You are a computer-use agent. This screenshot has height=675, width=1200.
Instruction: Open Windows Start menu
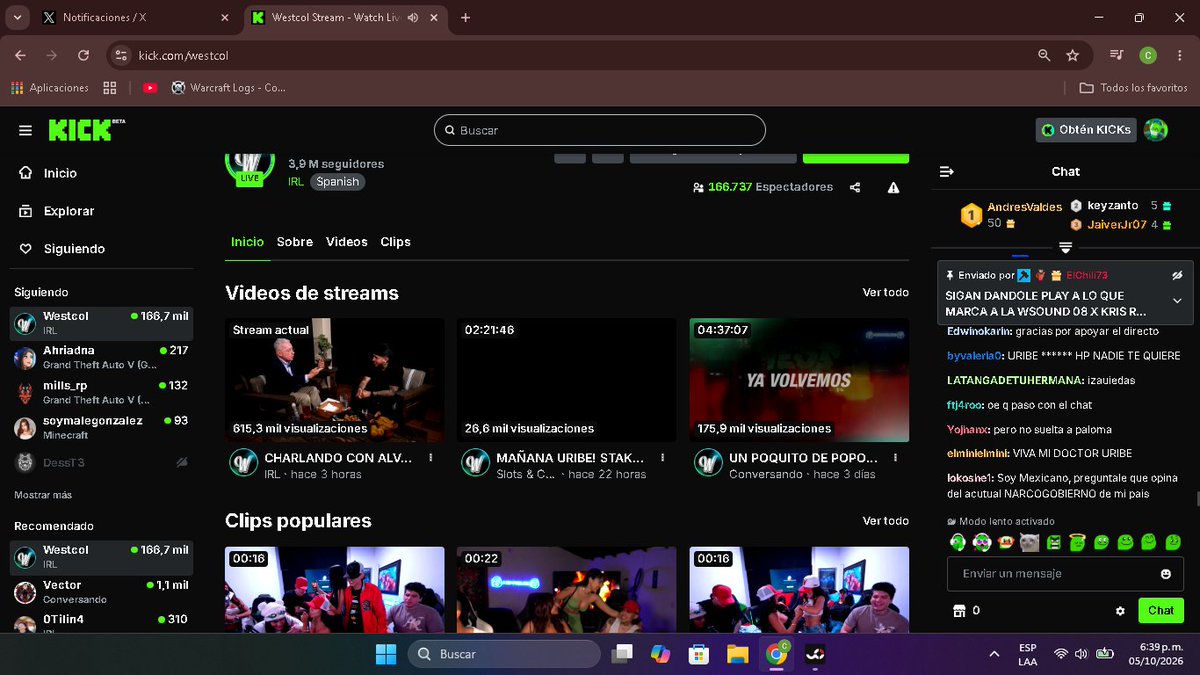385,654
